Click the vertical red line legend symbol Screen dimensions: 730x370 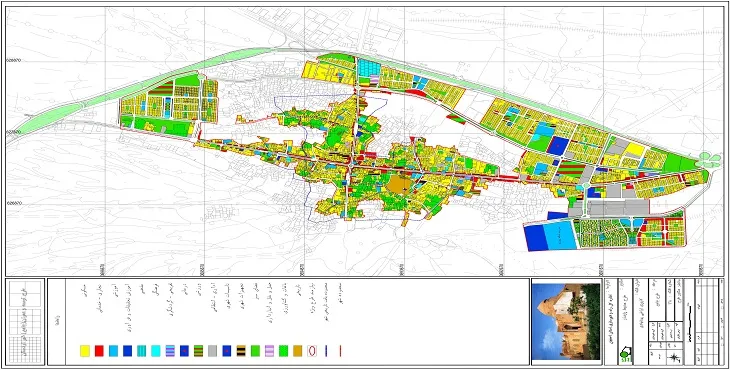tap(341, 351)
